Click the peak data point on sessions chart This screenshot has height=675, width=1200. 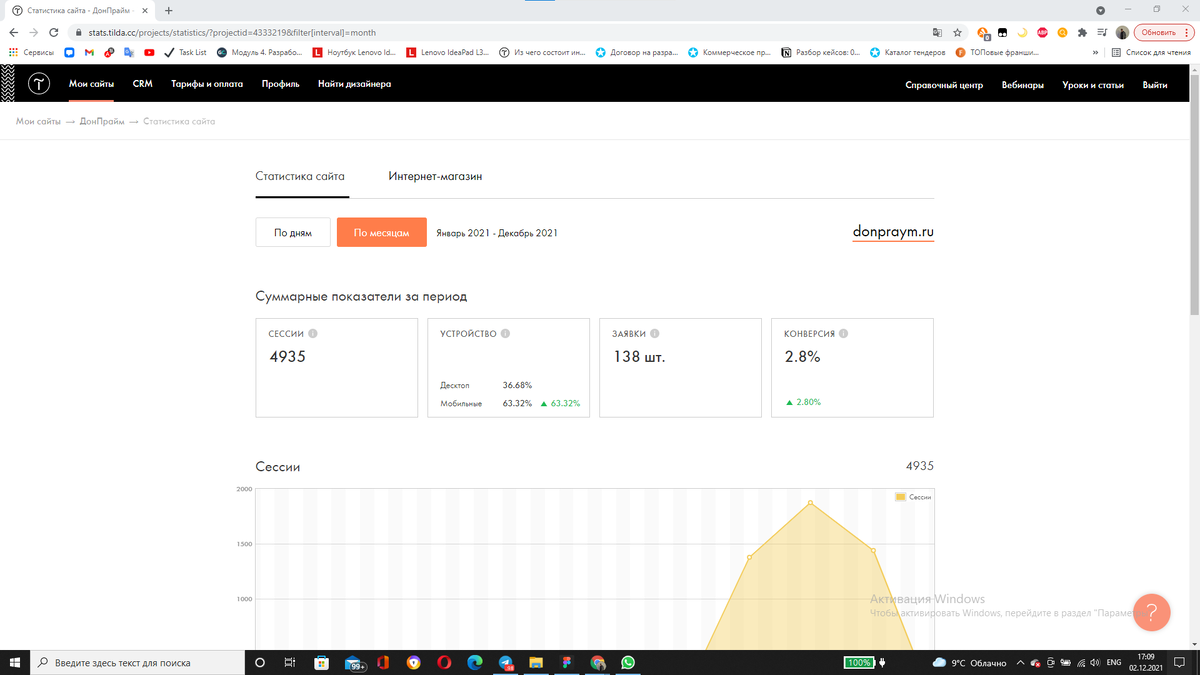[x=810, y=502]
